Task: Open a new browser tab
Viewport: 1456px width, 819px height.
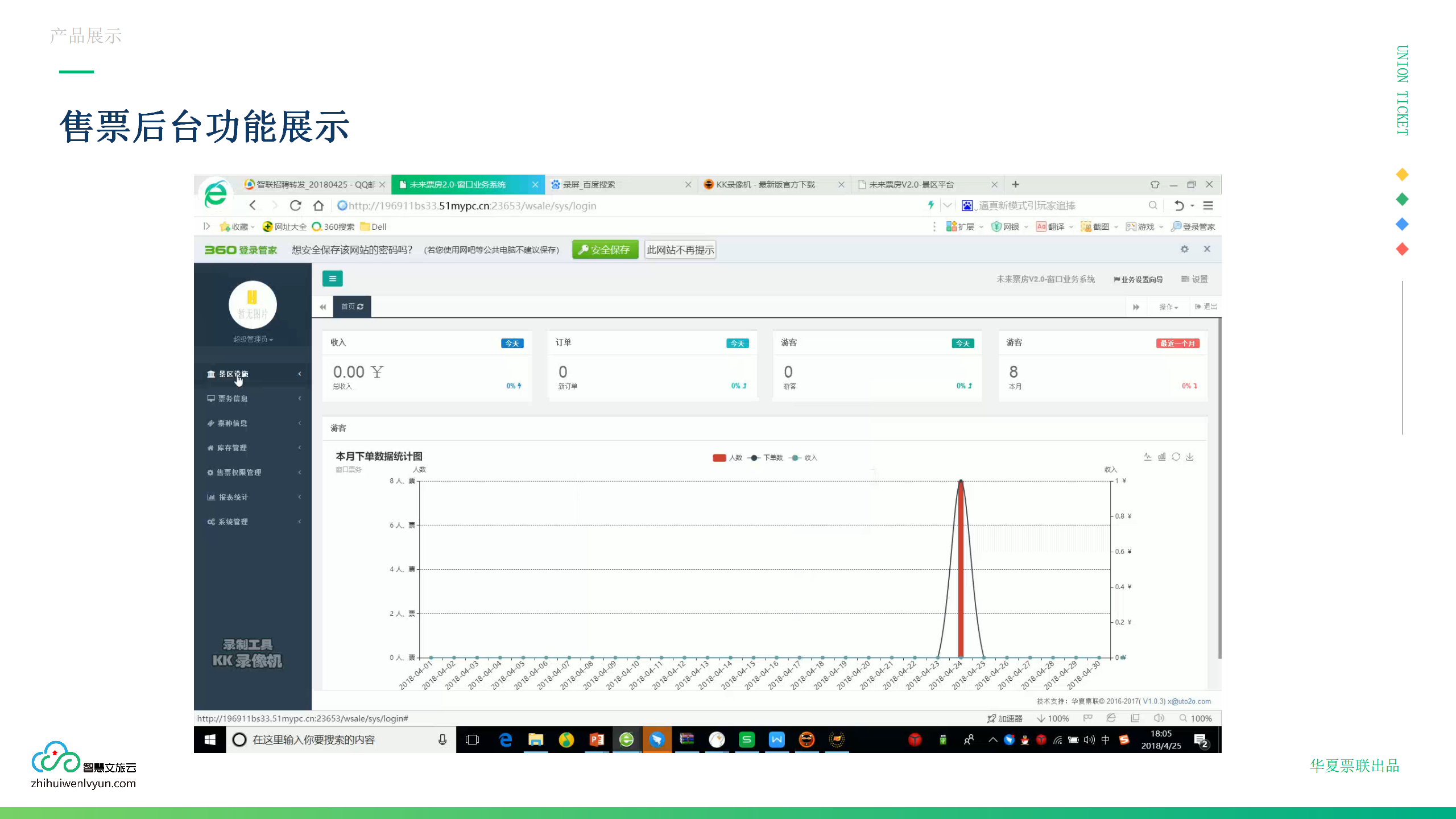Action: click(x=1016, y=184)
